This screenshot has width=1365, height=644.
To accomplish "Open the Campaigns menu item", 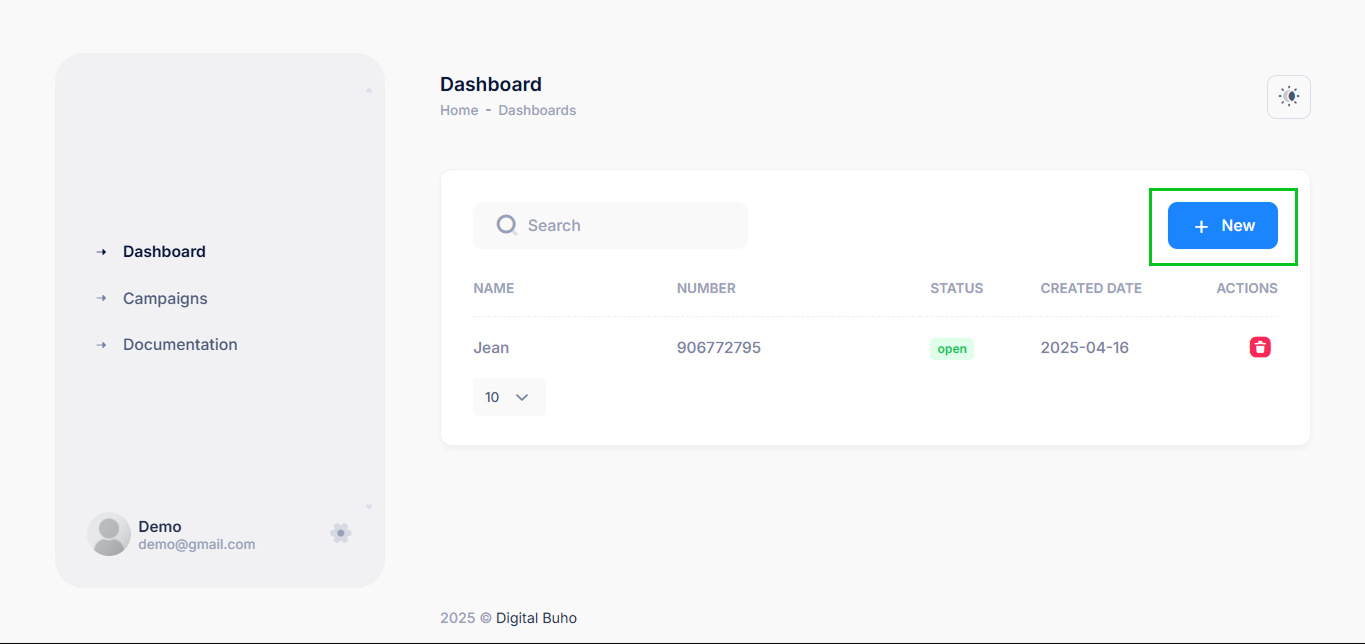I will pos(165,298).
